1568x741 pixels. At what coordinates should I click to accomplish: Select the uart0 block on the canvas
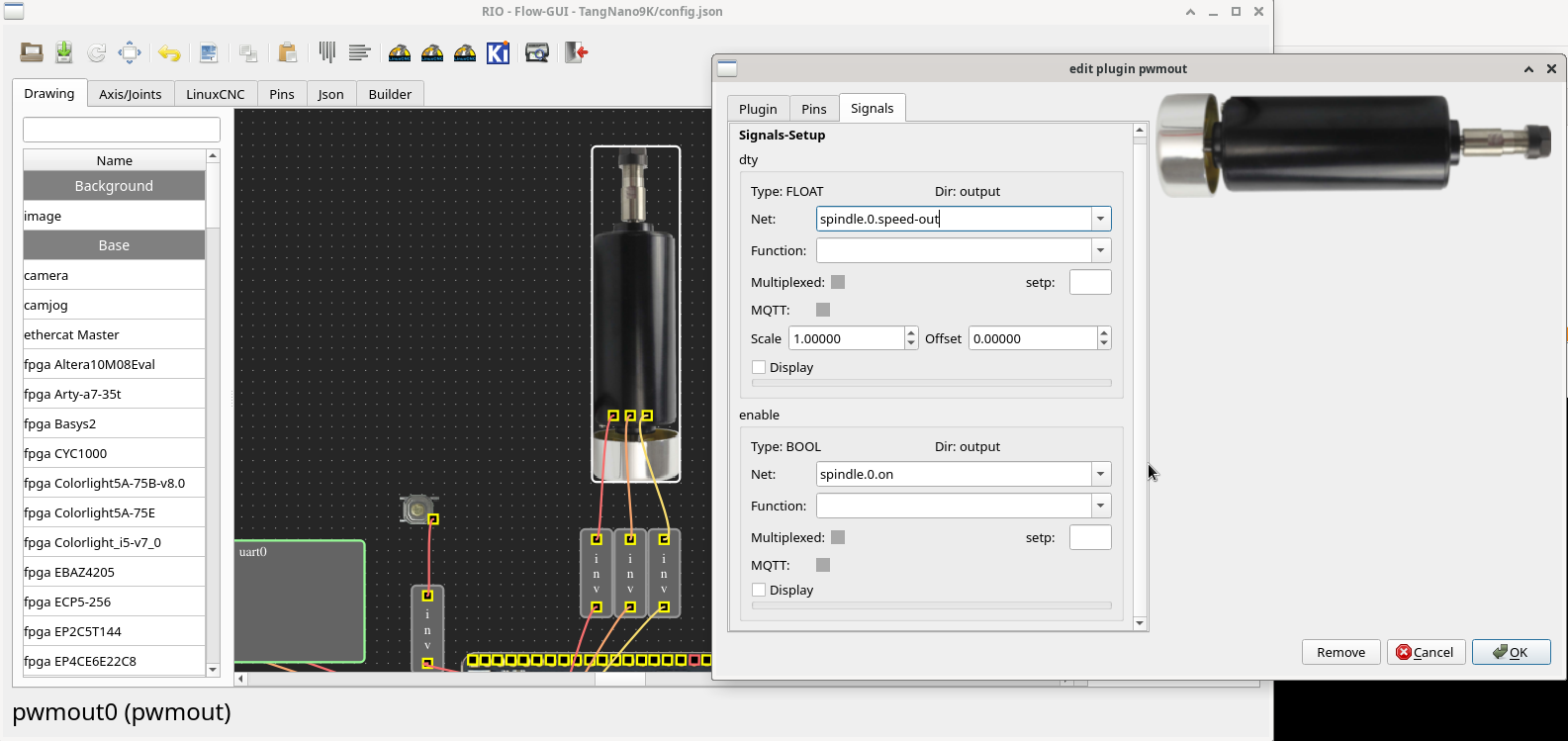point(300,601)
